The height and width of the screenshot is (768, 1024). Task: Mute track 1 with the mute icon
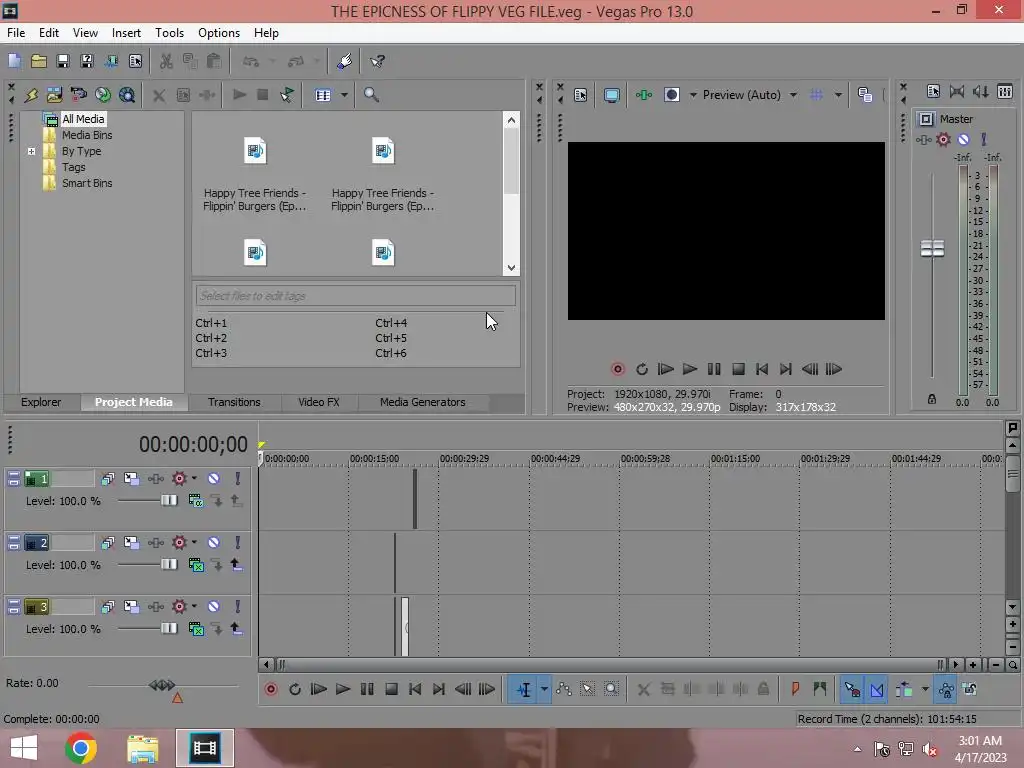tap(214, 479)
